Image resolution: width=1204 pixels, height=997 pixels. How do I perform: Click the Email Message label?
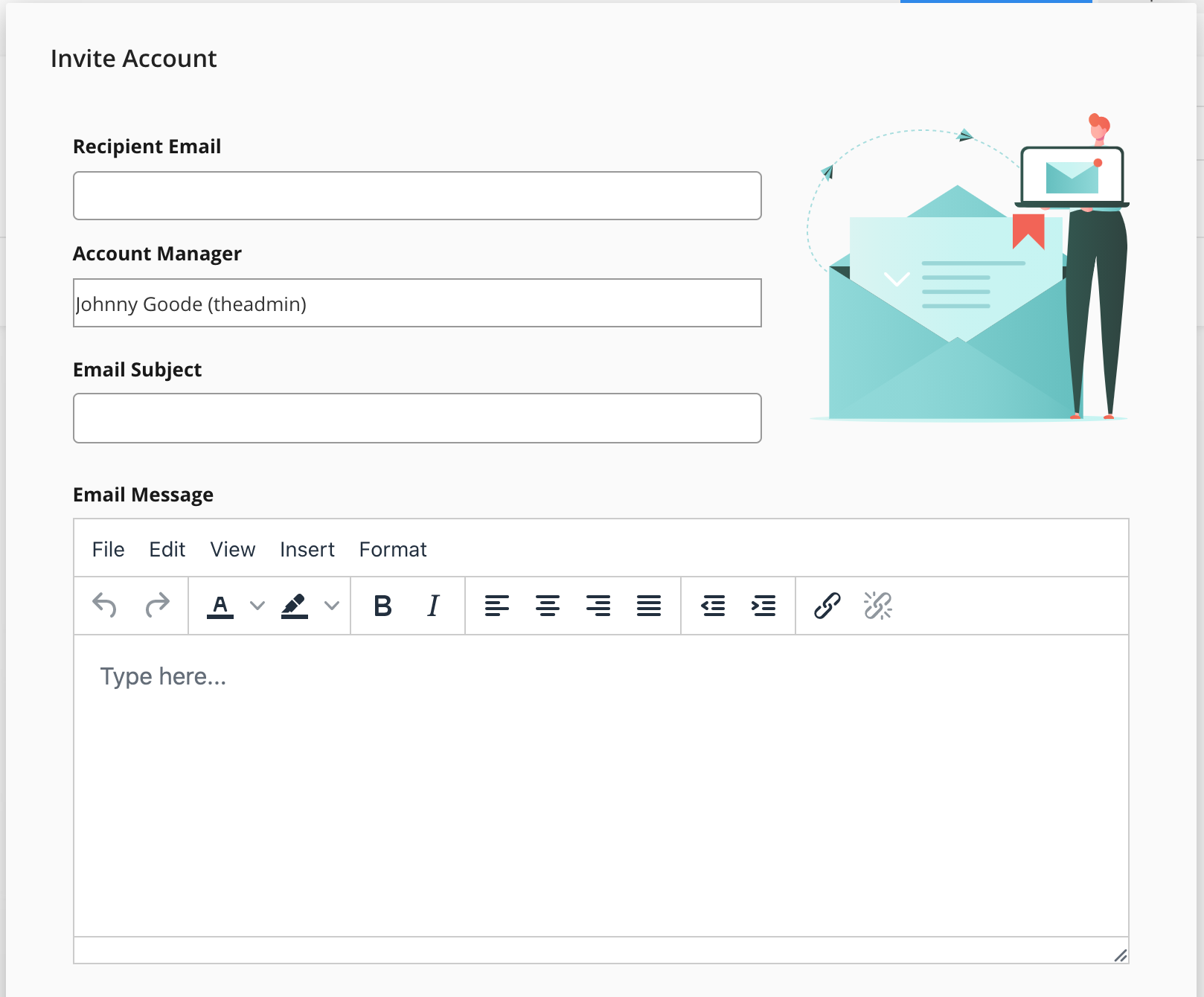click(x=144, y=495)
